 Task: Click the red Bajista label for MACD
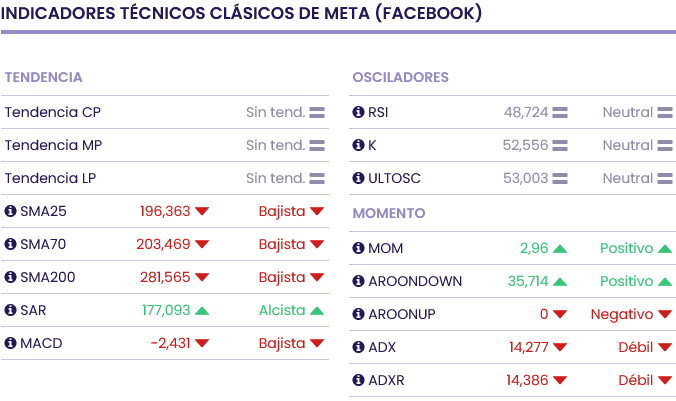(x=282, y=343)
